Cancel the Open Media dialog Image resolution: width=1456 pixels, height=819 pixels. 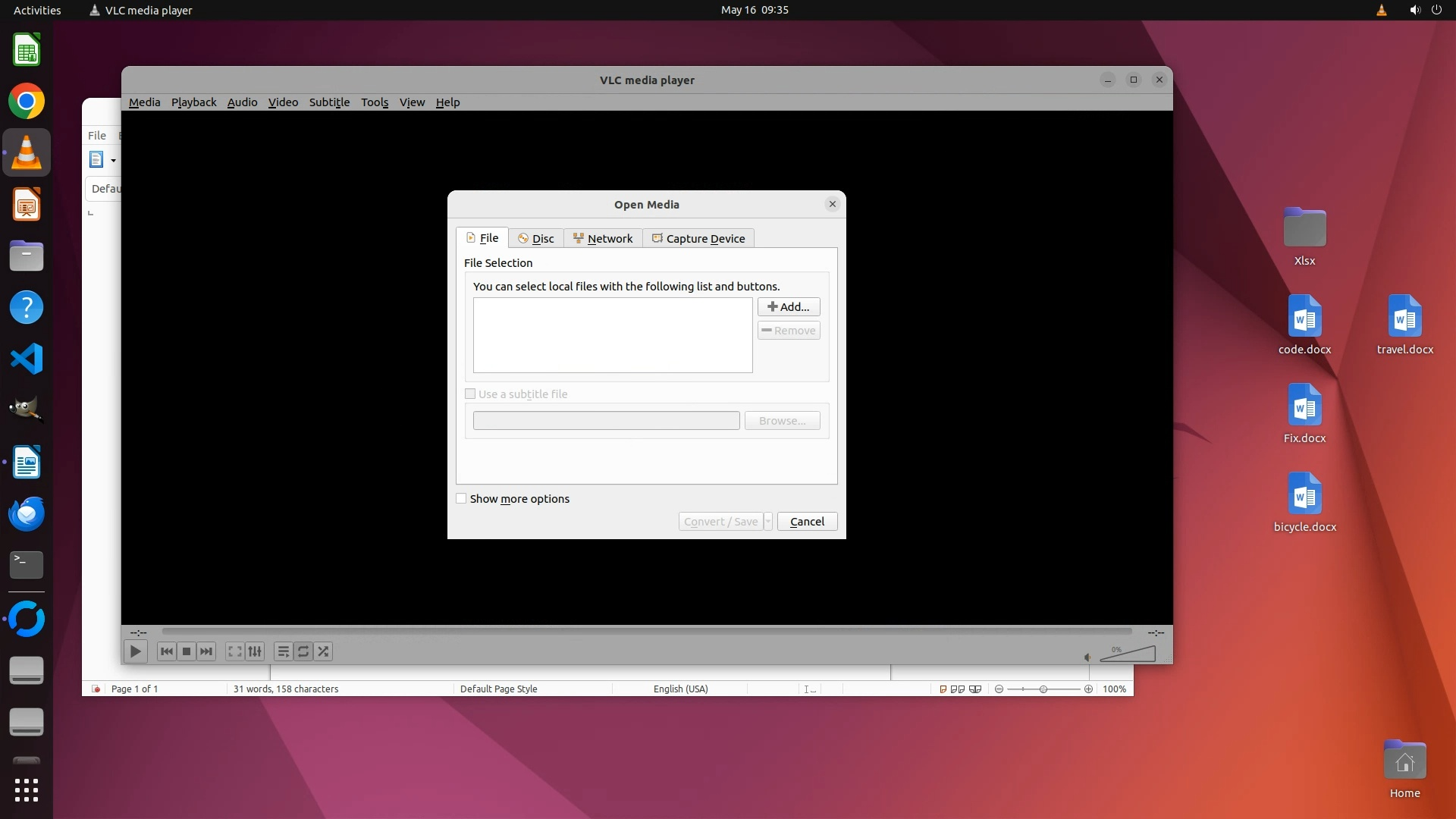click(x=807, y=522)
